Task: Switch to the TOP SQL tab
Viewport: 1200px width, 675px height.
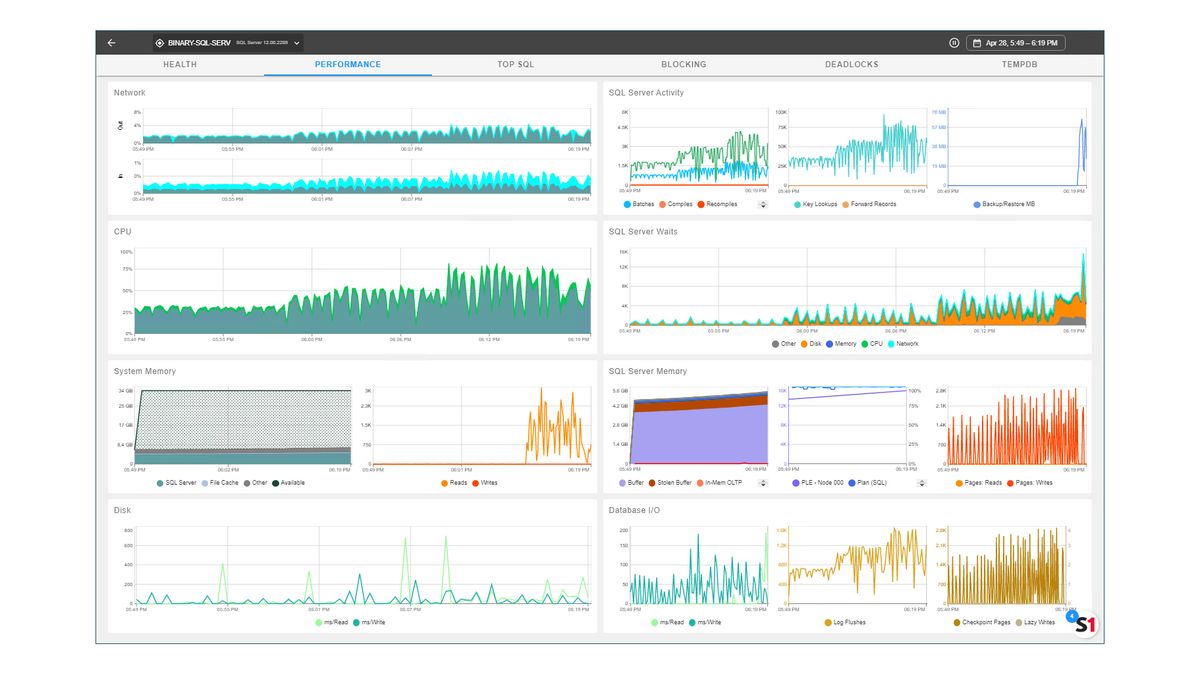Action: tap(517, 64)
